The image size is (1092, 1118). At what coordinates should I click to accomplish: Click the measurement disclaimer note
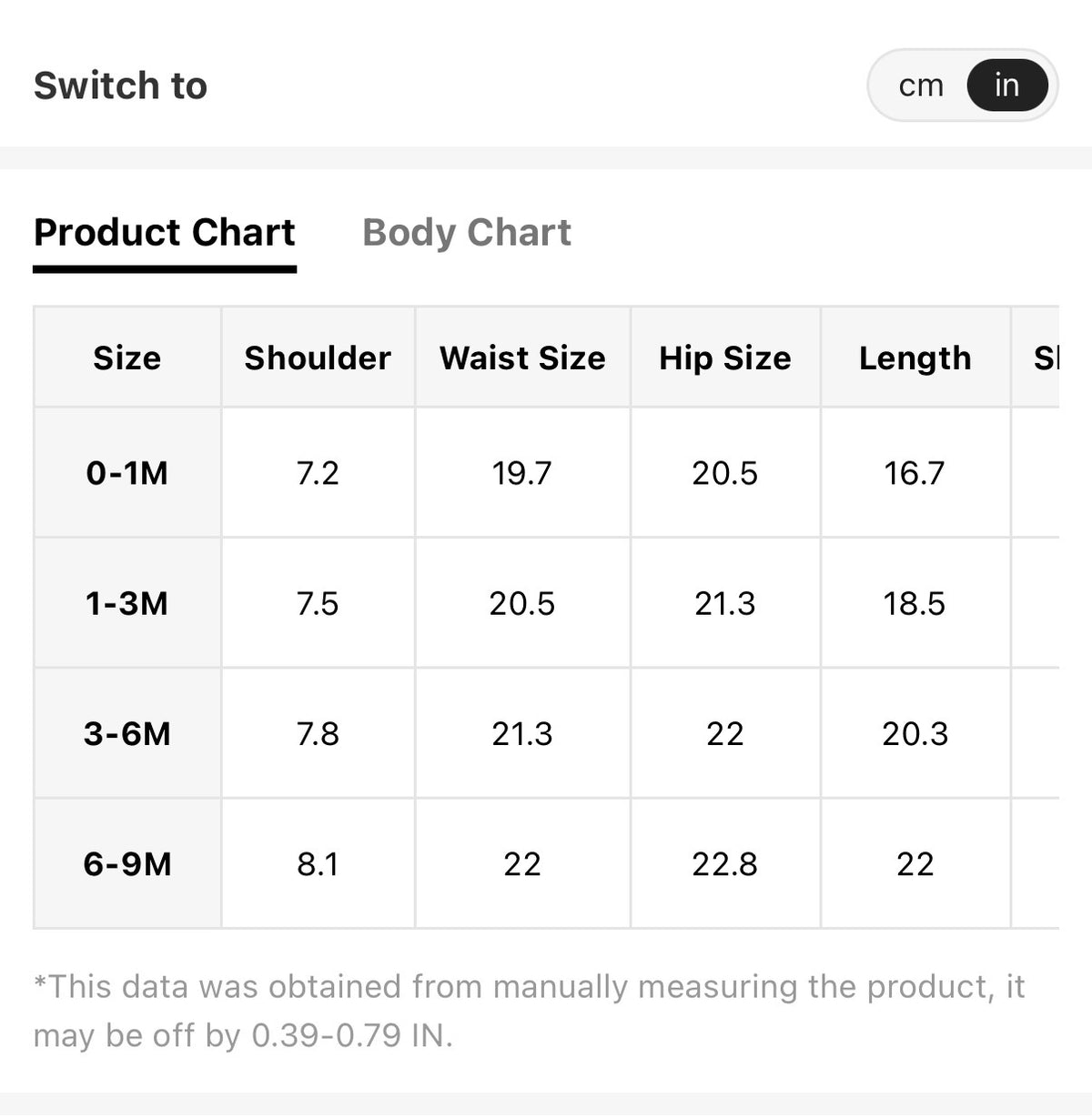[530, 1011]
